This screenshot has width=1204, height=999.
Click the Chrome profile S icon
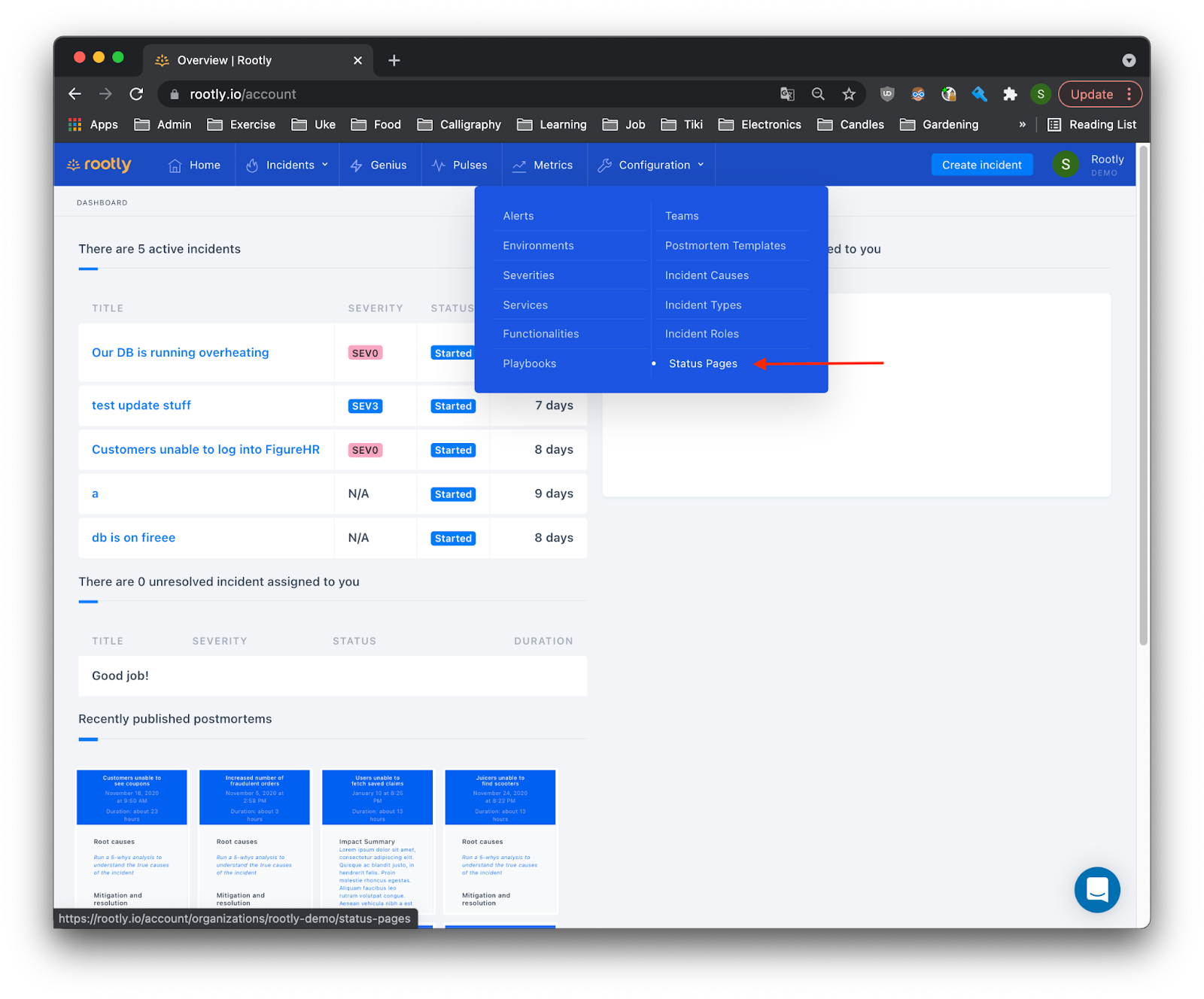[1041, 94]
